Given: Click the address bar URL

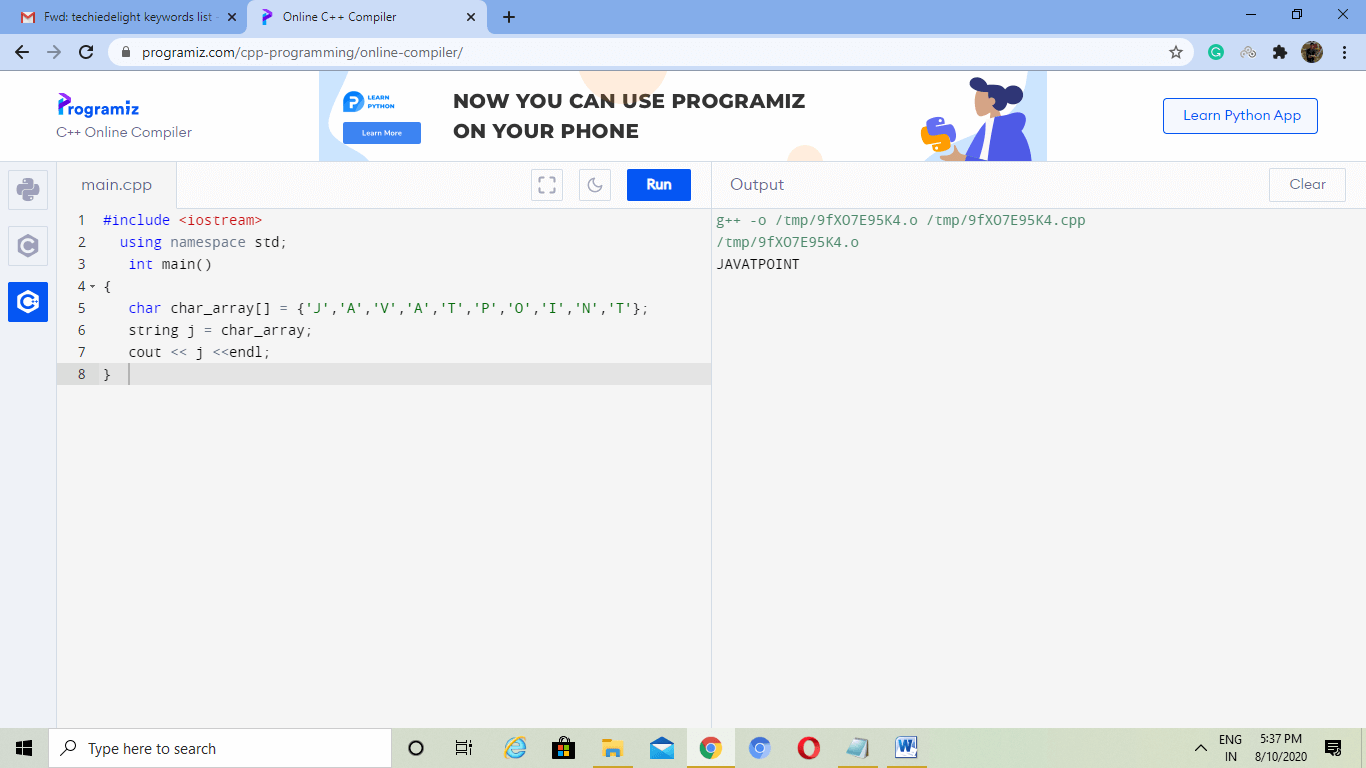Looking at the screenshot, I should pos(302,52).
